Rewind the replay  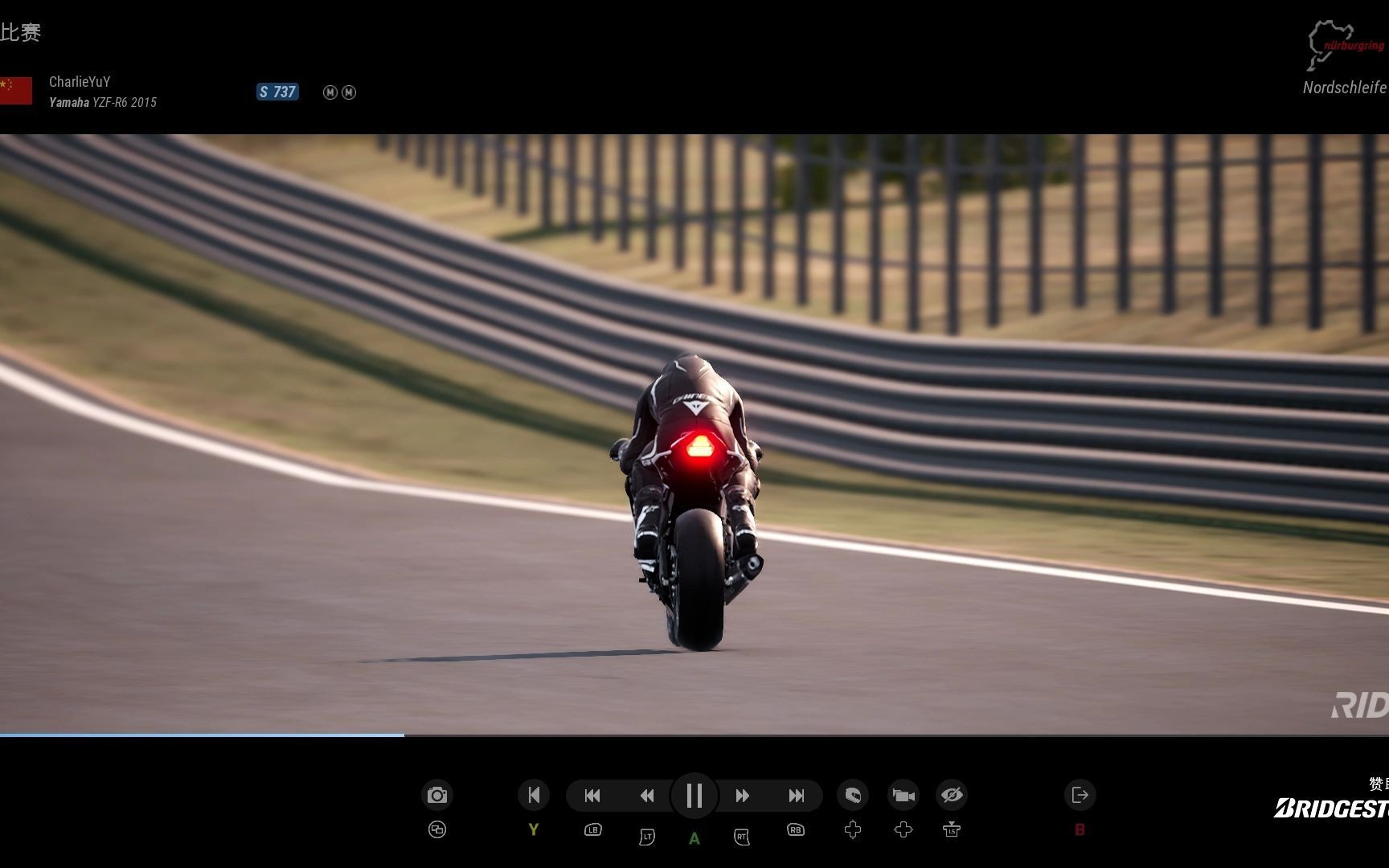point(647,796)
